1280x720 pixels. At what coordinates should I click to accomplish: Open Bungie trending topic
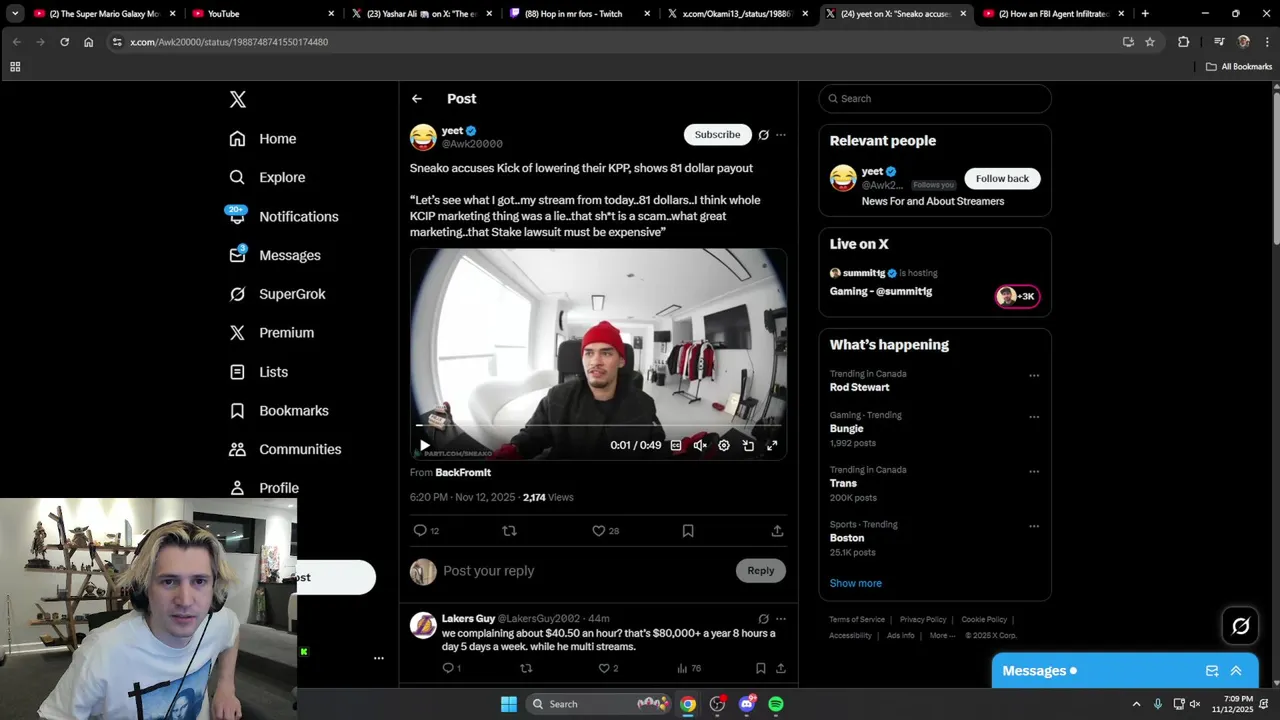tap(846, 429)
